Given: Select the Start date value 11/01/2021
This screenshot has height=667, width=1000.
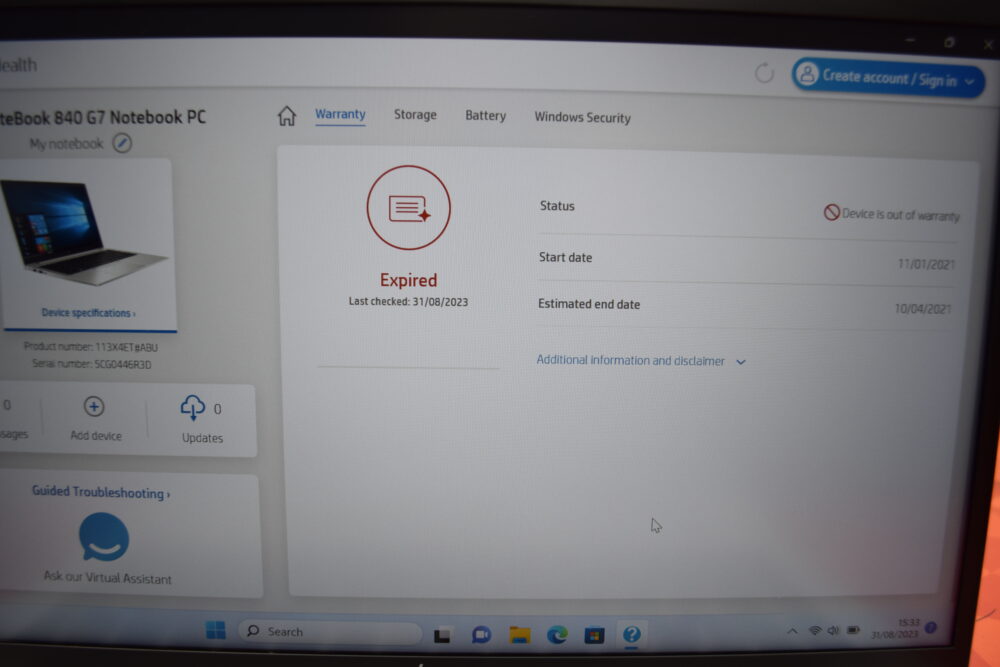Looking at the screenshot, I should 926,264.
